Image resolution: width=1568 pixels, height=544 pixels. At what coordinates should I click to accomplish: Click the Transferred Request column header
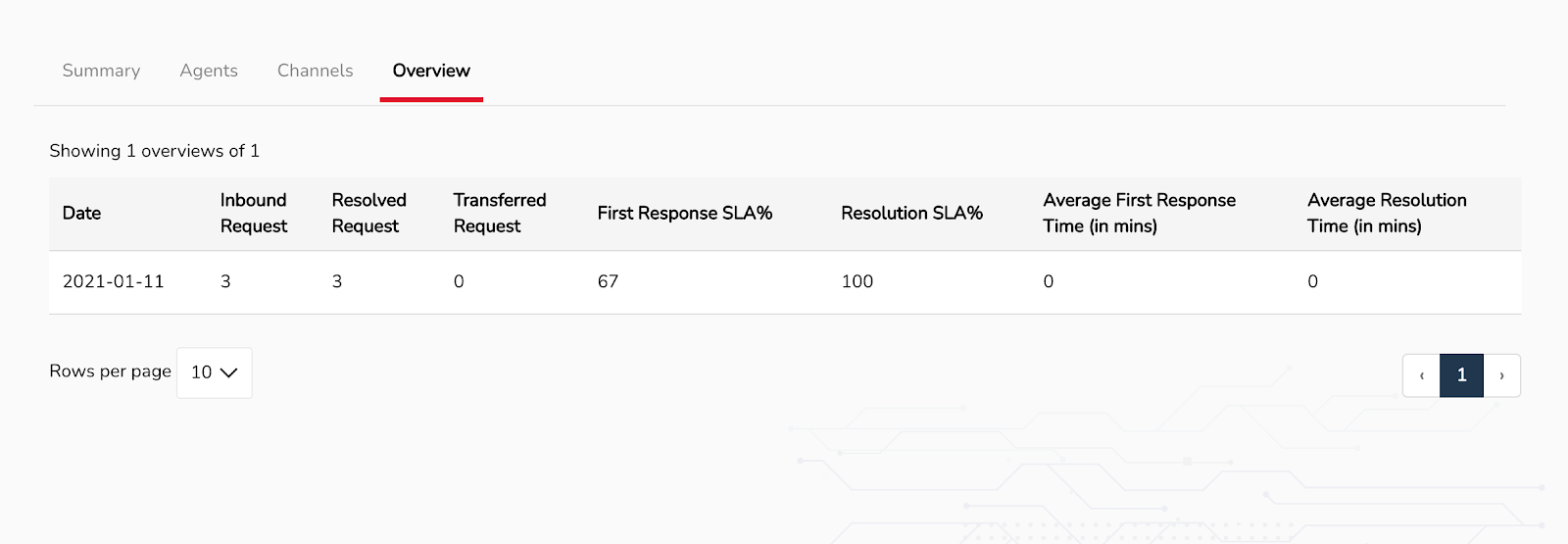(500, 213)
